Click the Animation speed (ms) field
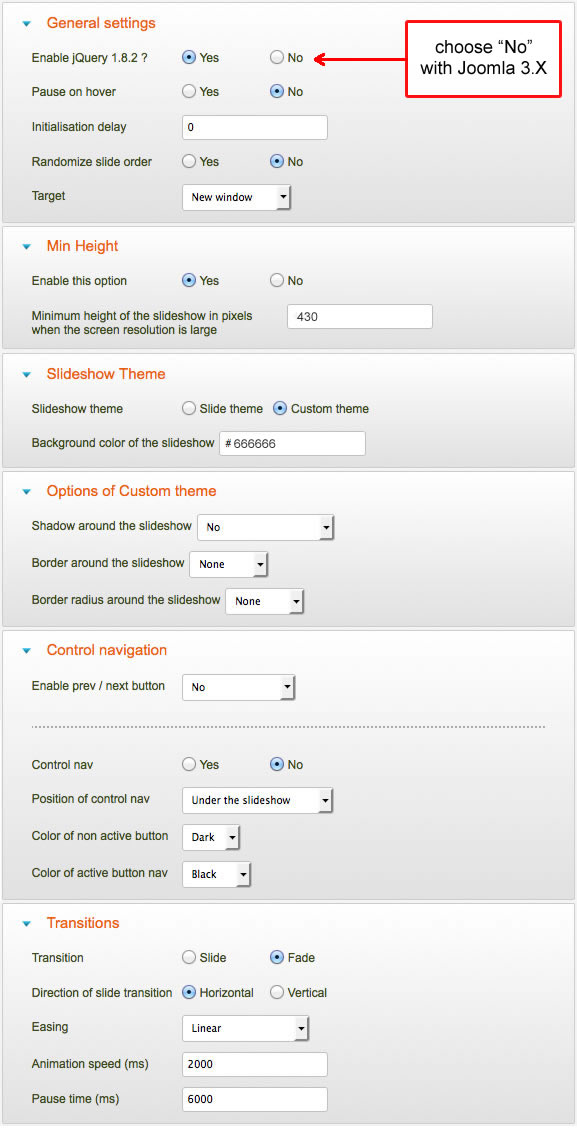Viewport: 577px width, 1129px height. [x=255, y=1064]
